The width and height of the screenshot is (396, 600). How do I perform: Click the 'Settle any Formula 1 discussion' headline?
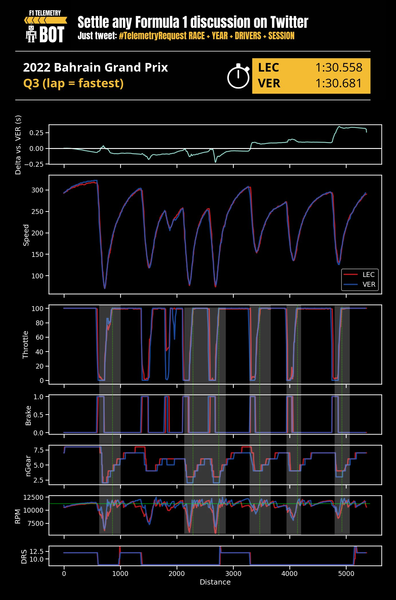pos(193,23)
